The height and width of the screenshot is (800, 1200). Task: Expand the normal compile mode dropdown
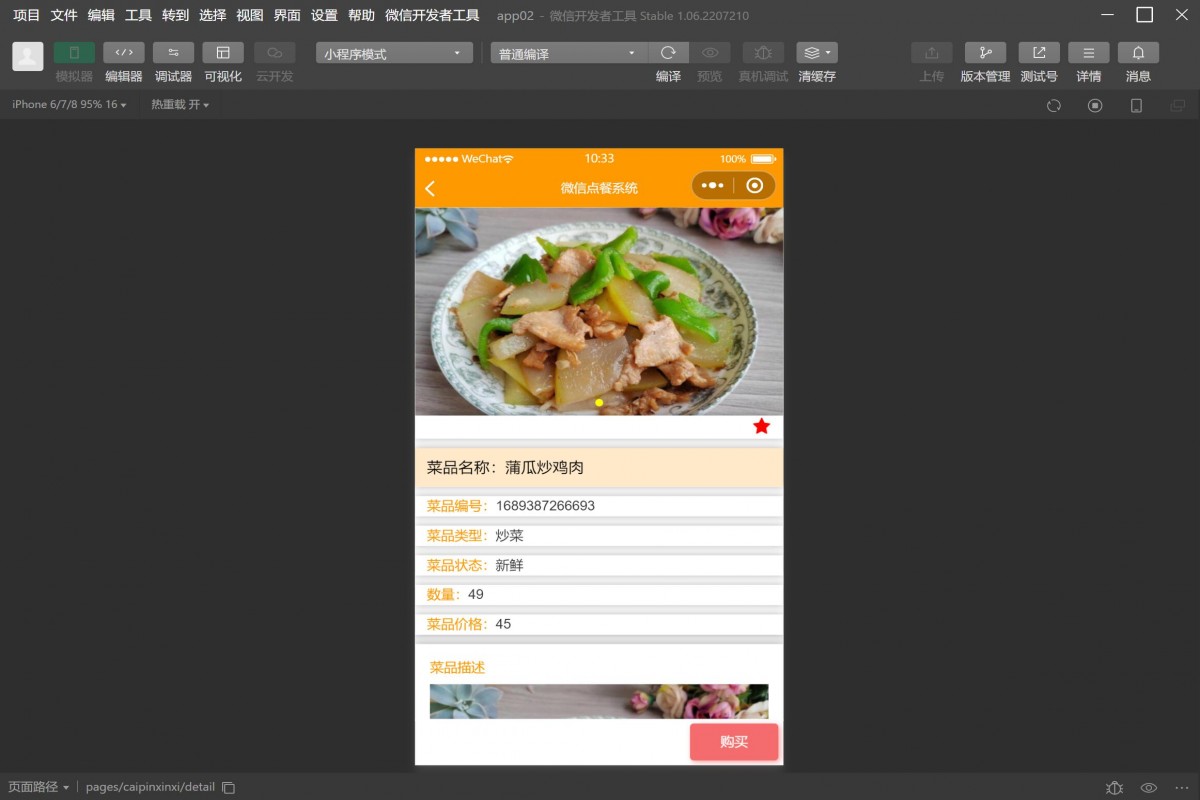point(568,53)
